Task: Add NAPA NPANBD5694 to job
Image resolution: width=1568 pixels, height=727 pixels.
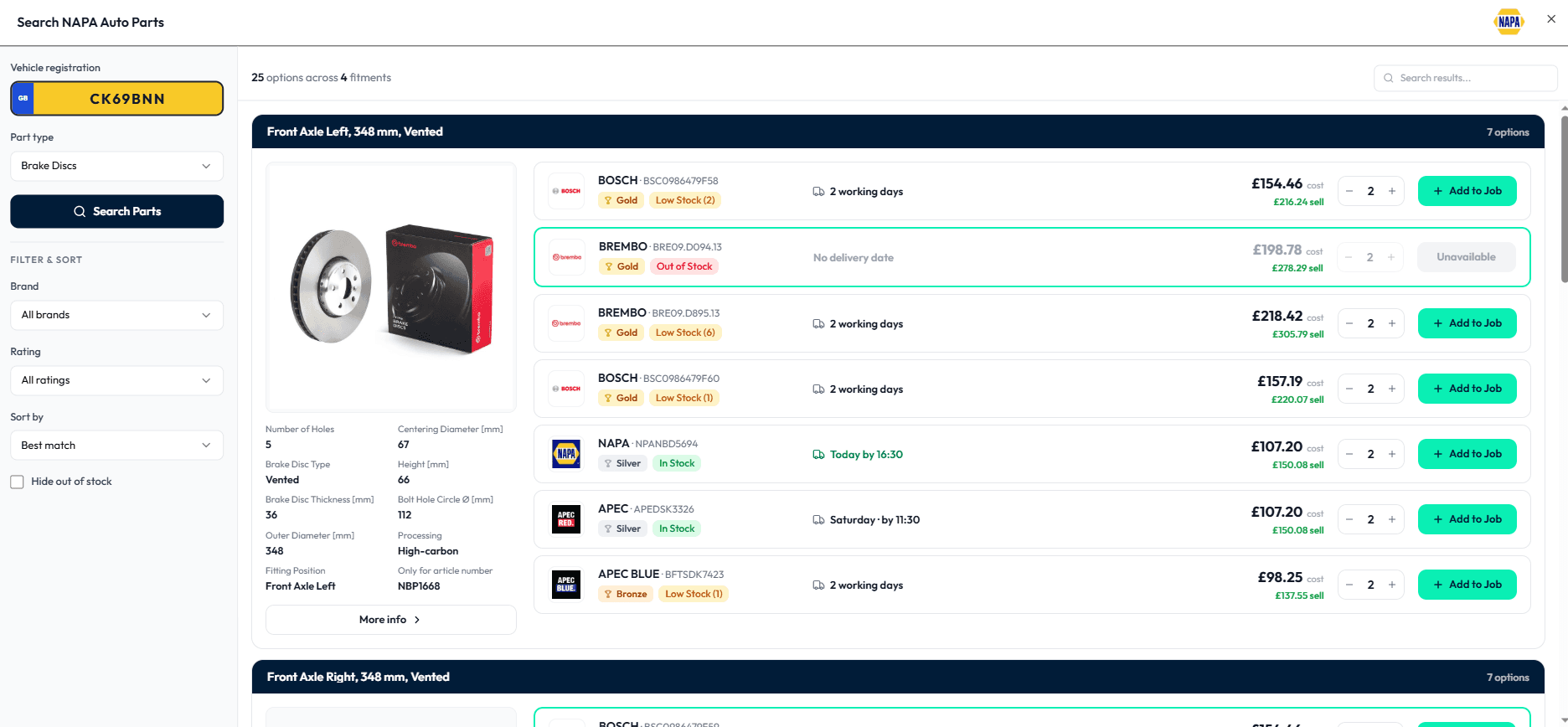Action: coord(1467,454)
